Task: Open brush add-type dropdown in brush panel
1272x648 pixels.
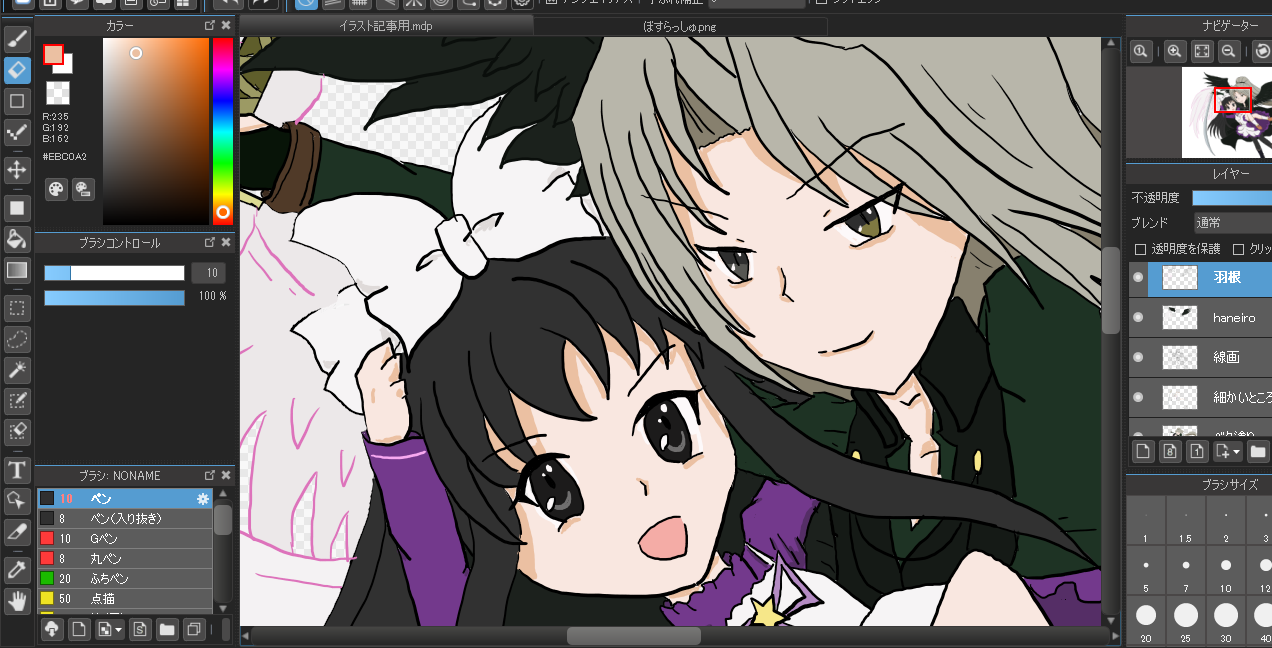Action: 109,630
